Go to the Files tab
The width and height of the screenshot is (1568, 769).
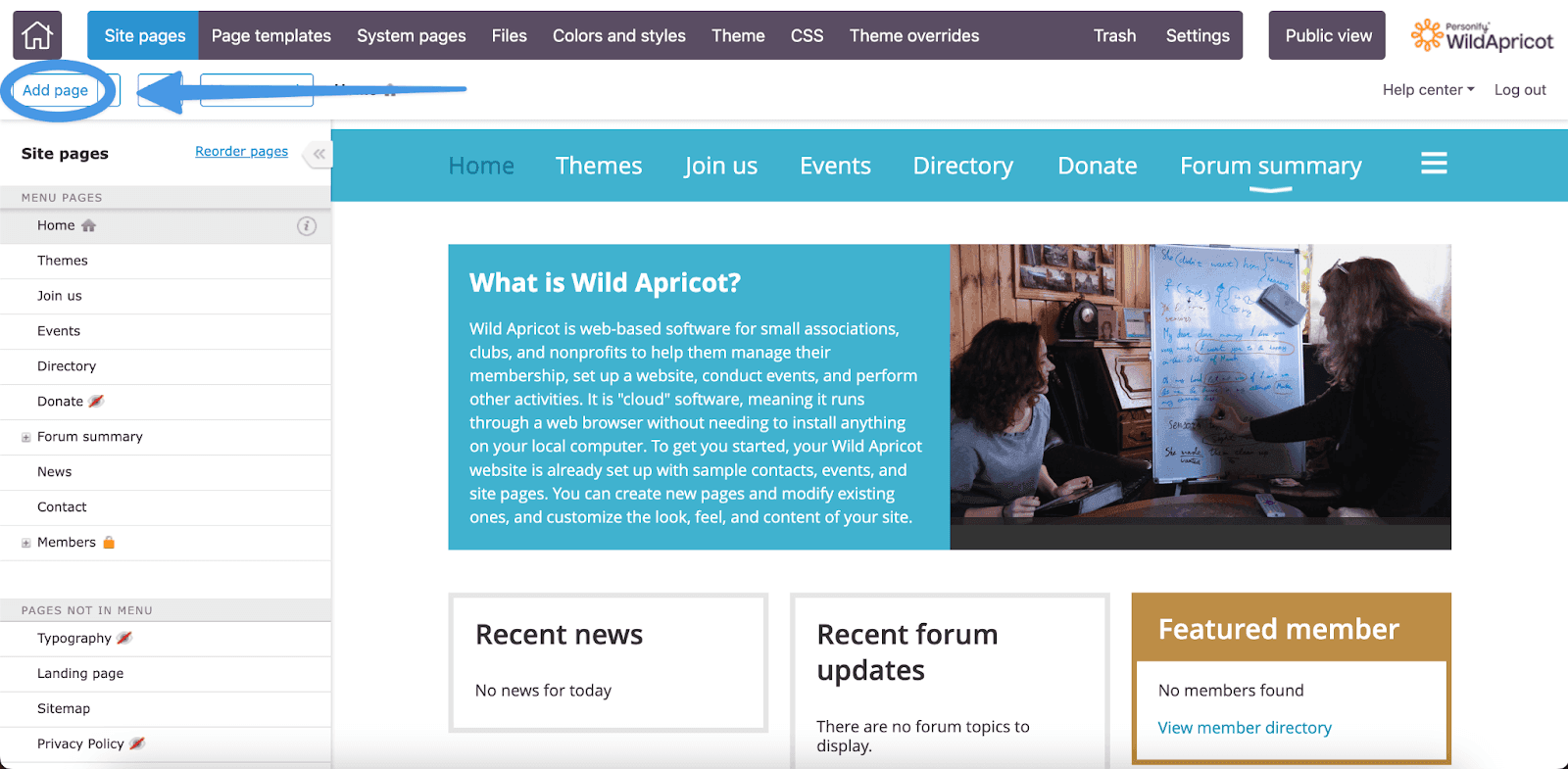click(510, 35)
